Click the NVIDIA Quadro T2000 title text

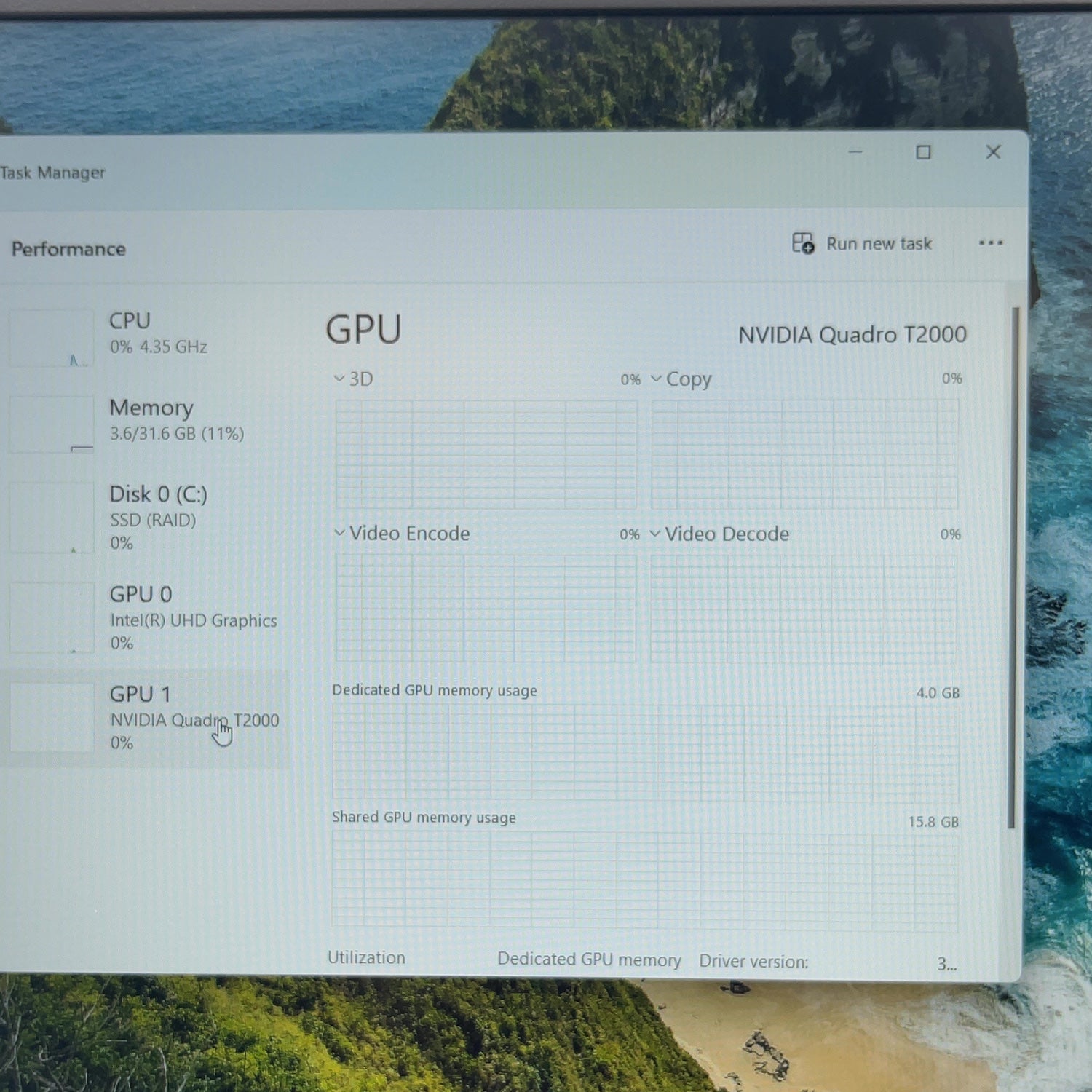click(x=852, y=335)
